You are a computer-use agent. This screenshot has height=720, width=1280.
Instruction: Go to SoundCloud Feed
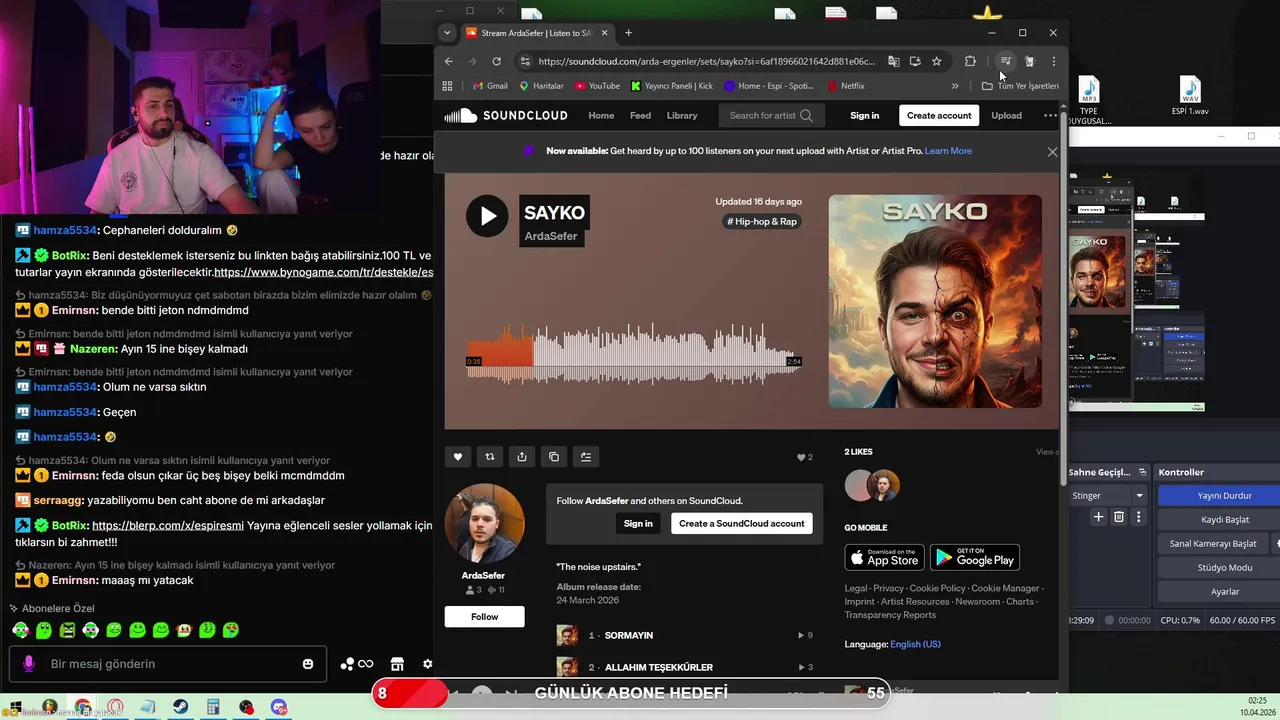pyautogui.click(x=640, y=115)
